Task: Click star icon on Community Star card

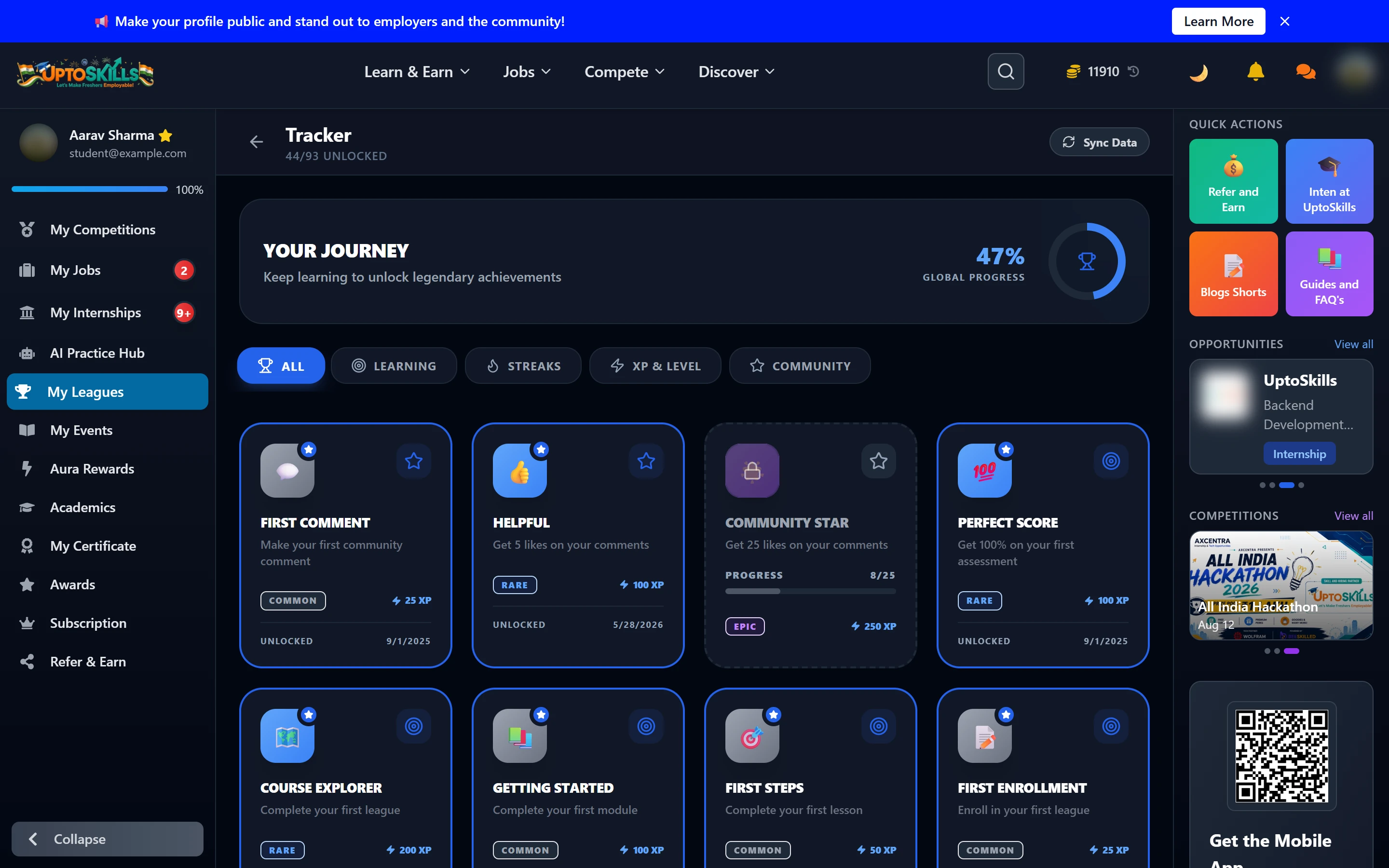Action: pos(878,461)
